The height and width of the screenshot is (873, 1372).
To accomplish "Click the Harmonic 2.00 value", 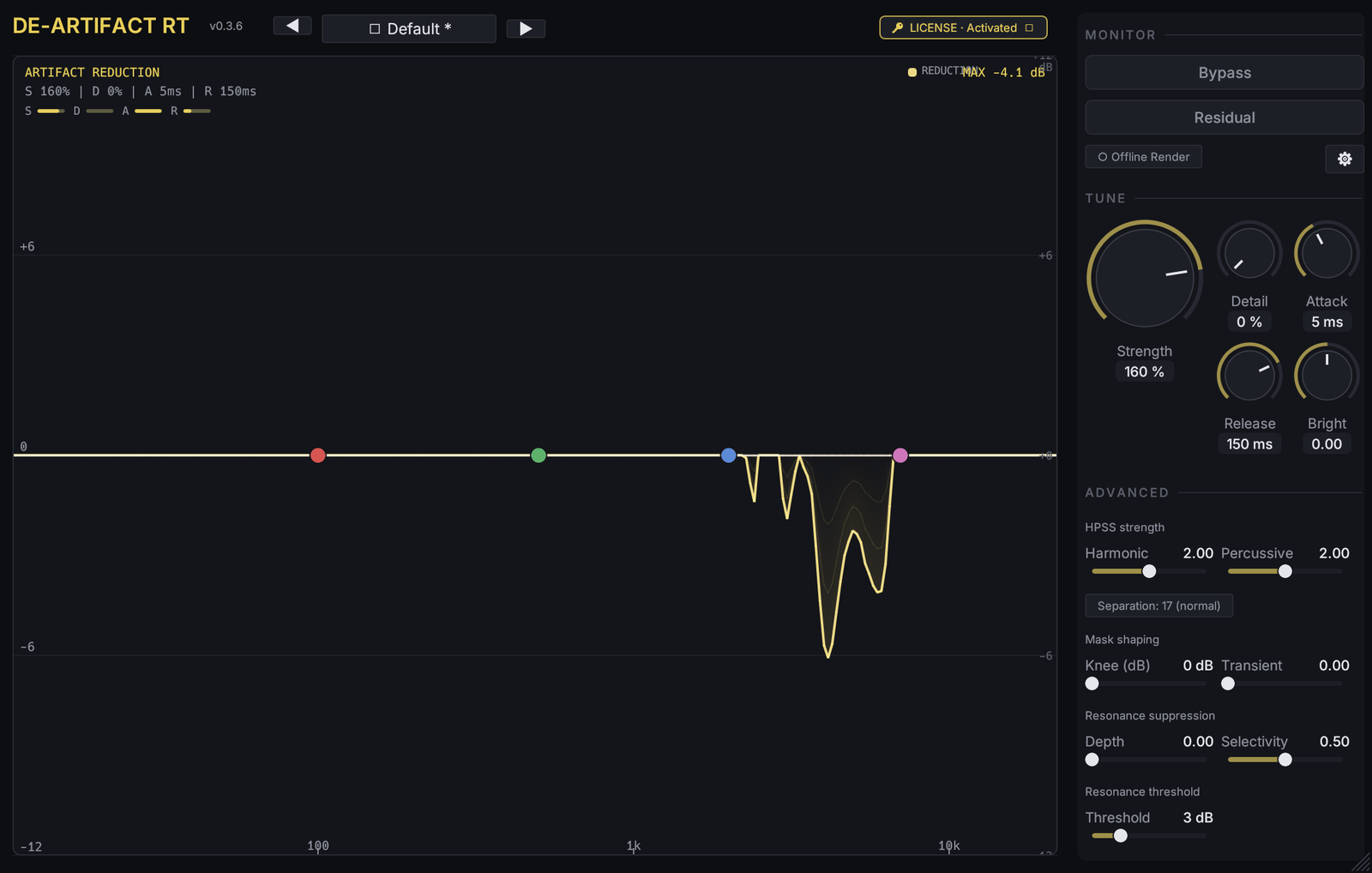I will click(1198, 553).
